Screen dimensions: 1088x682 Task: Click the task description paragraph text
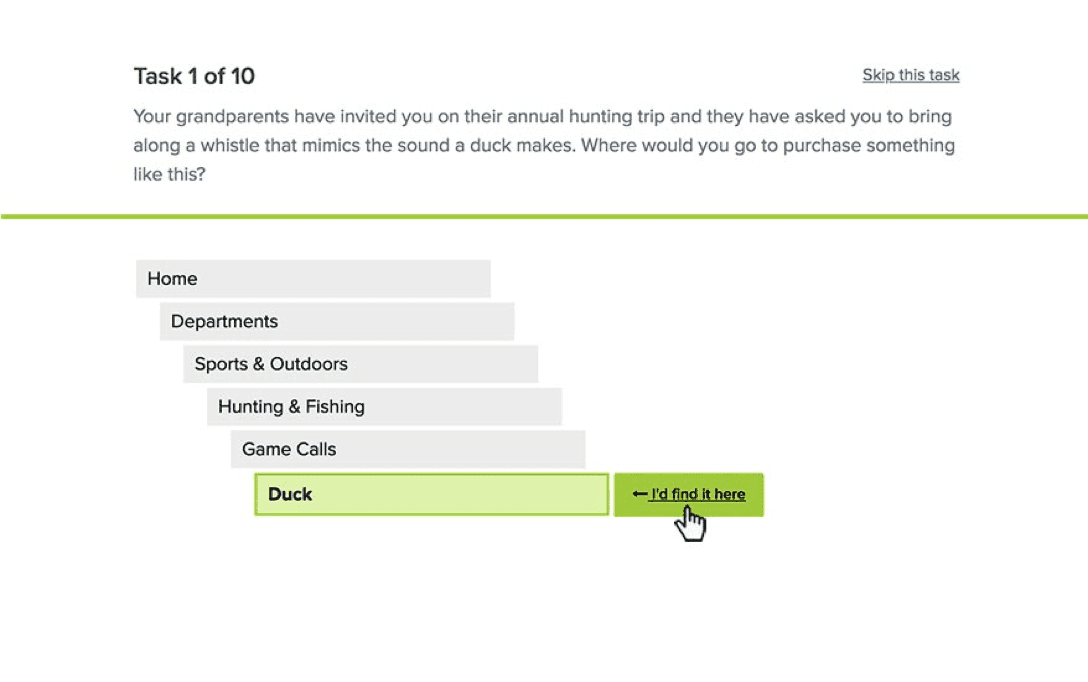(545, 145)
